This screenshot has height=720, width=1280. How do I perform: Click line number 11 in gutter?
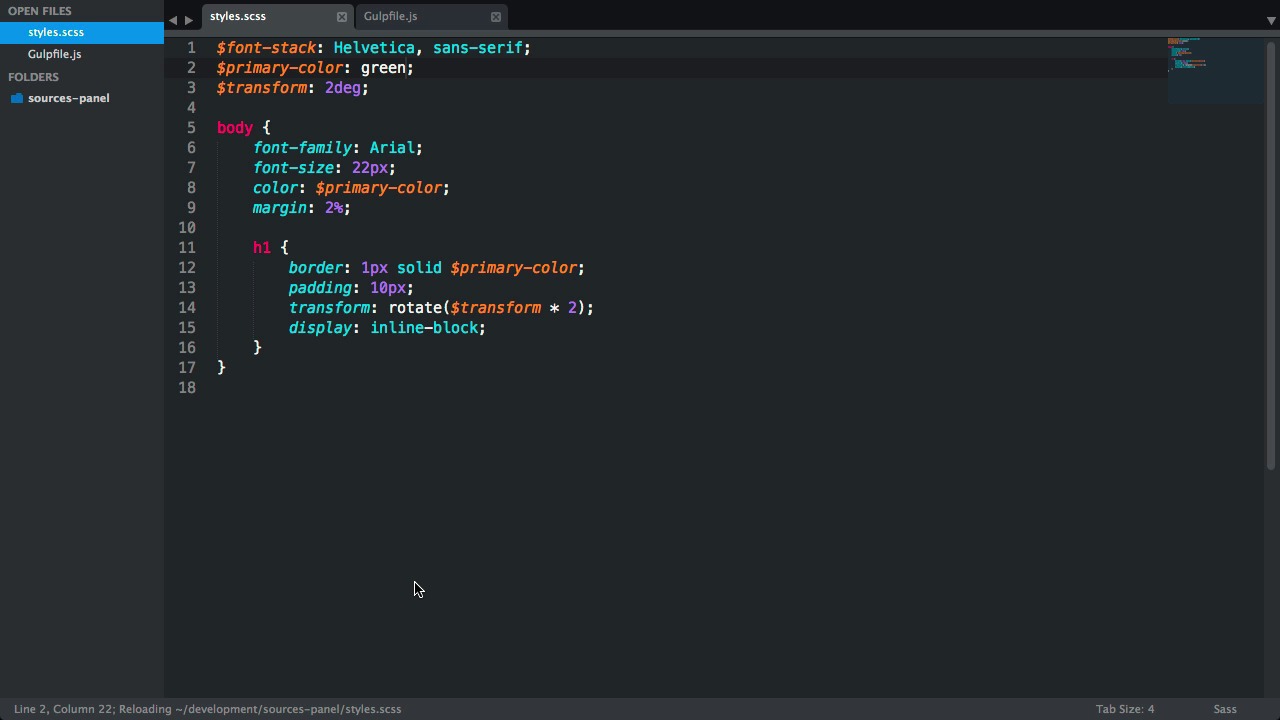click(187, 248)
